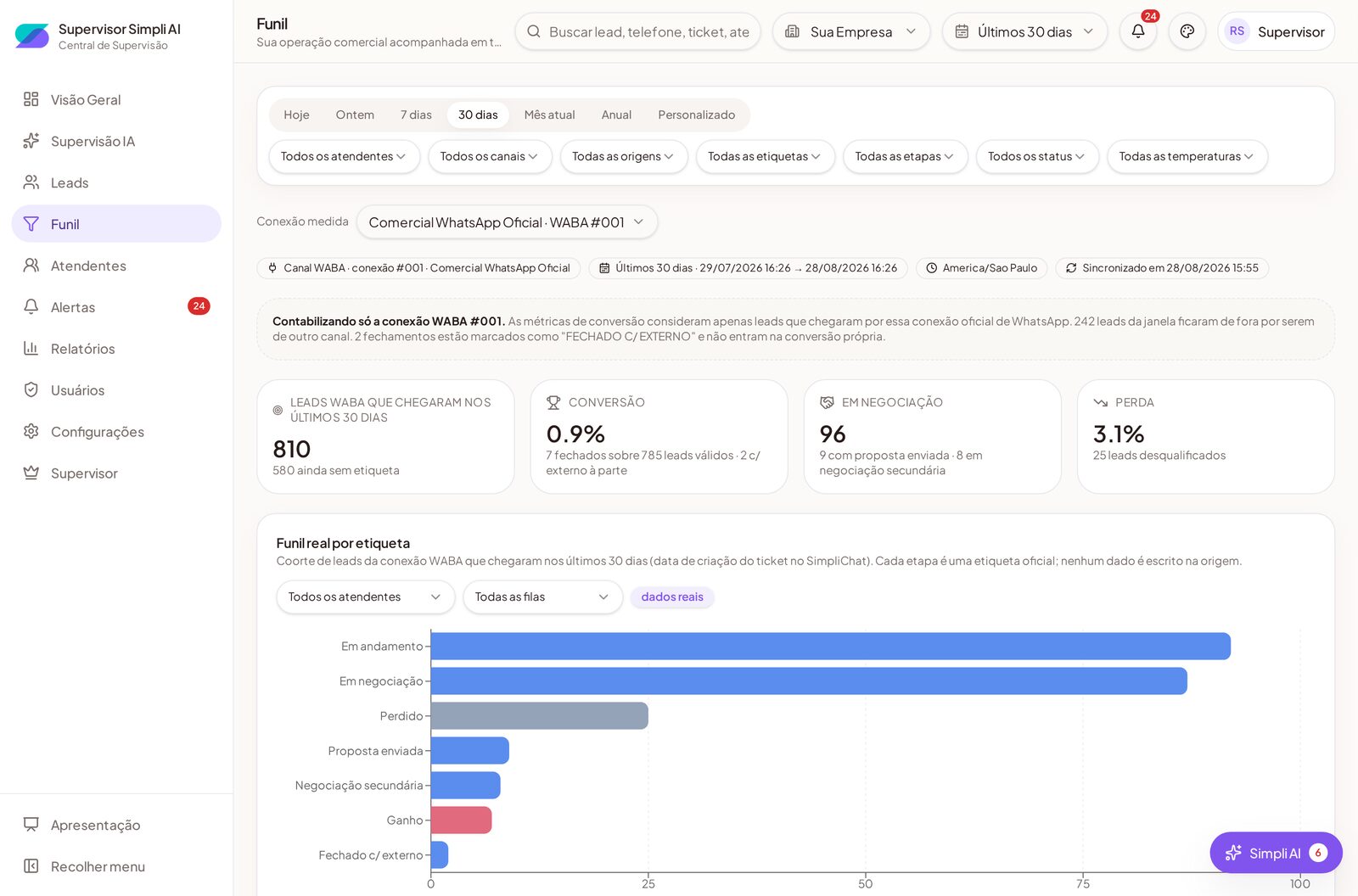Select the Anual period tab

(x=616, y=115)
